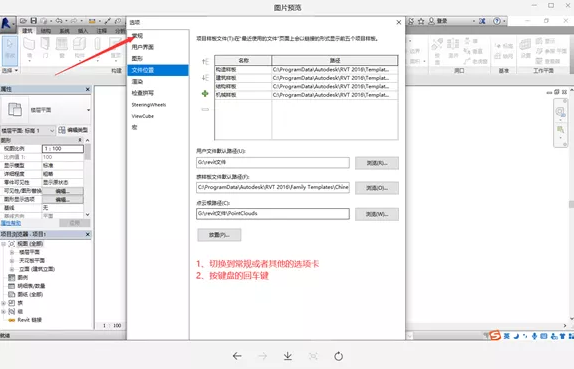Screen dimensions: 574x369
Task: Click the Save disk icon
Action: 34,21
